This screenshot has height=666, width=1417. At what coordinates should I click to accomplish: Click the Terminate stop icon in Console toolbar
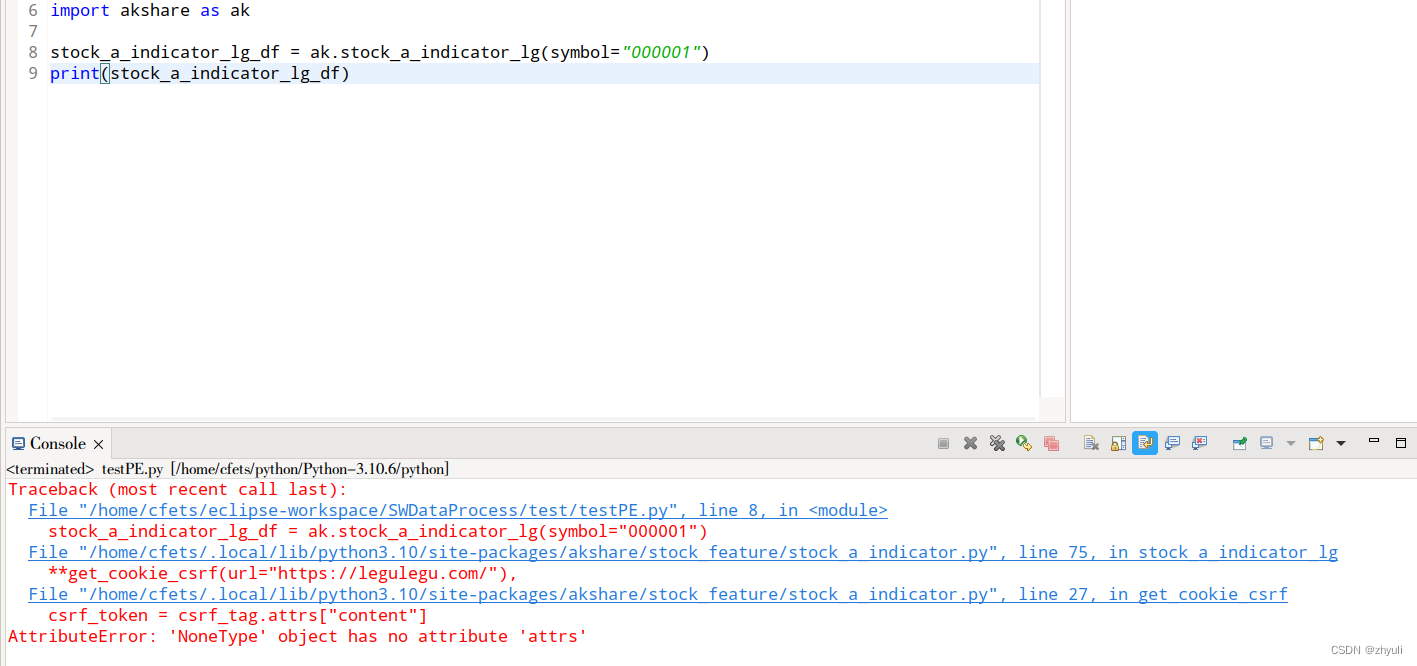943,443
